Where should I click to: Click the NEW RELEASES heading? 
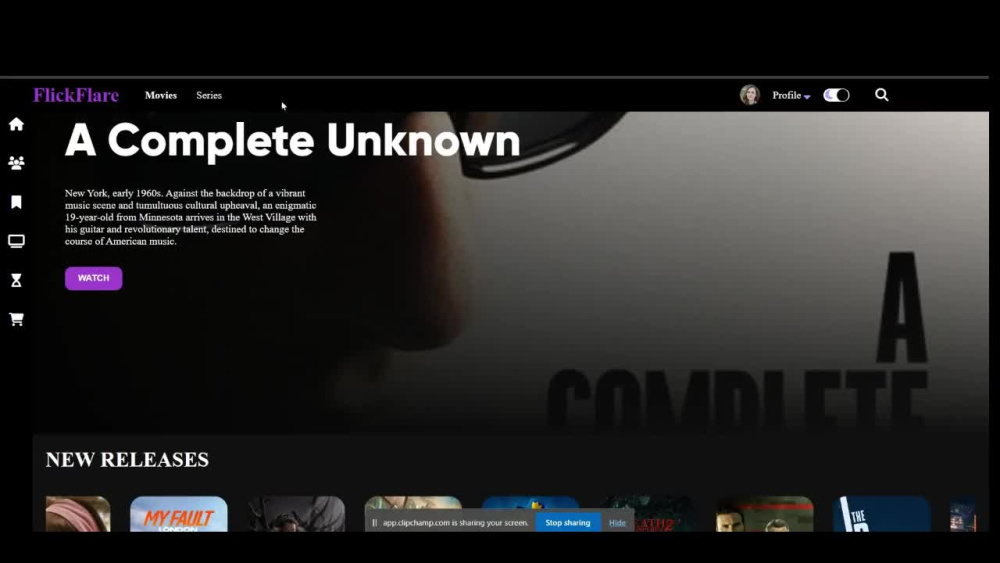tap(127, 459)
